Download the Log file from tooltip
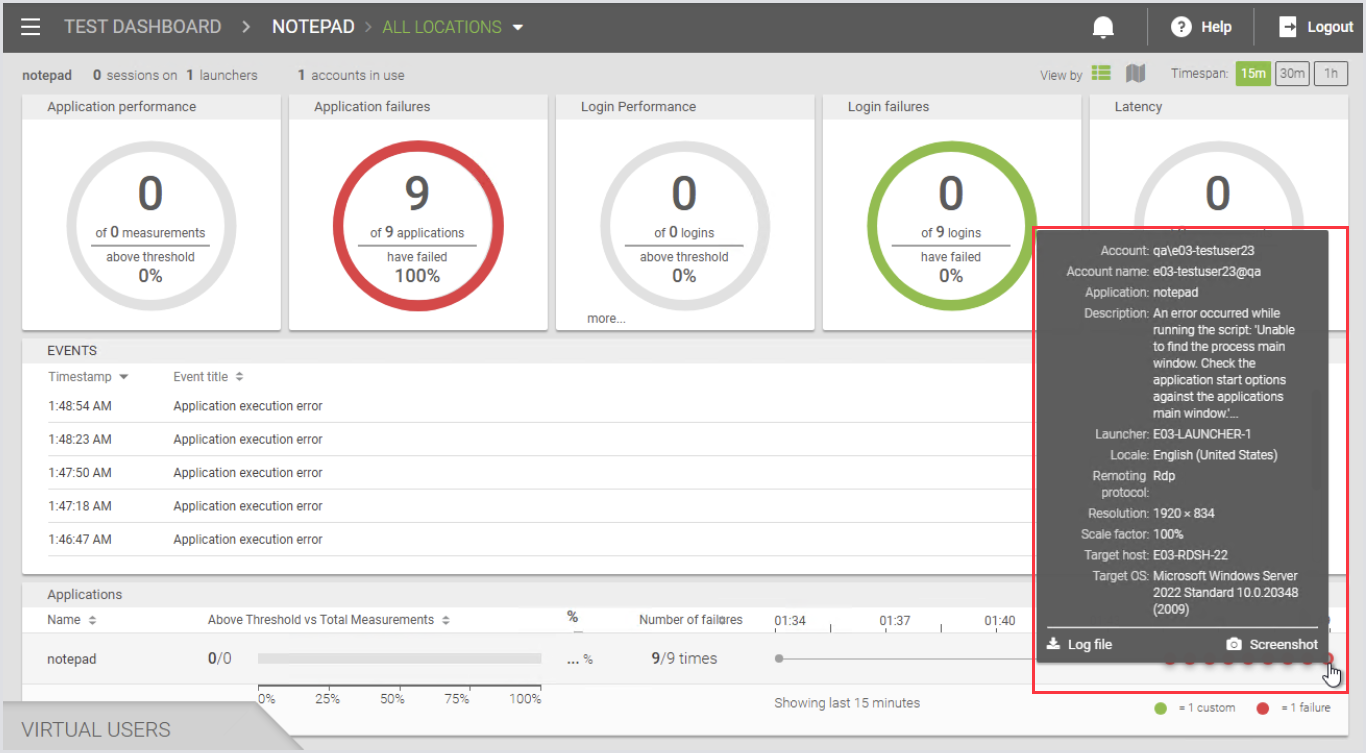This screenshot has height=753, width=1366. (1079, 645)
